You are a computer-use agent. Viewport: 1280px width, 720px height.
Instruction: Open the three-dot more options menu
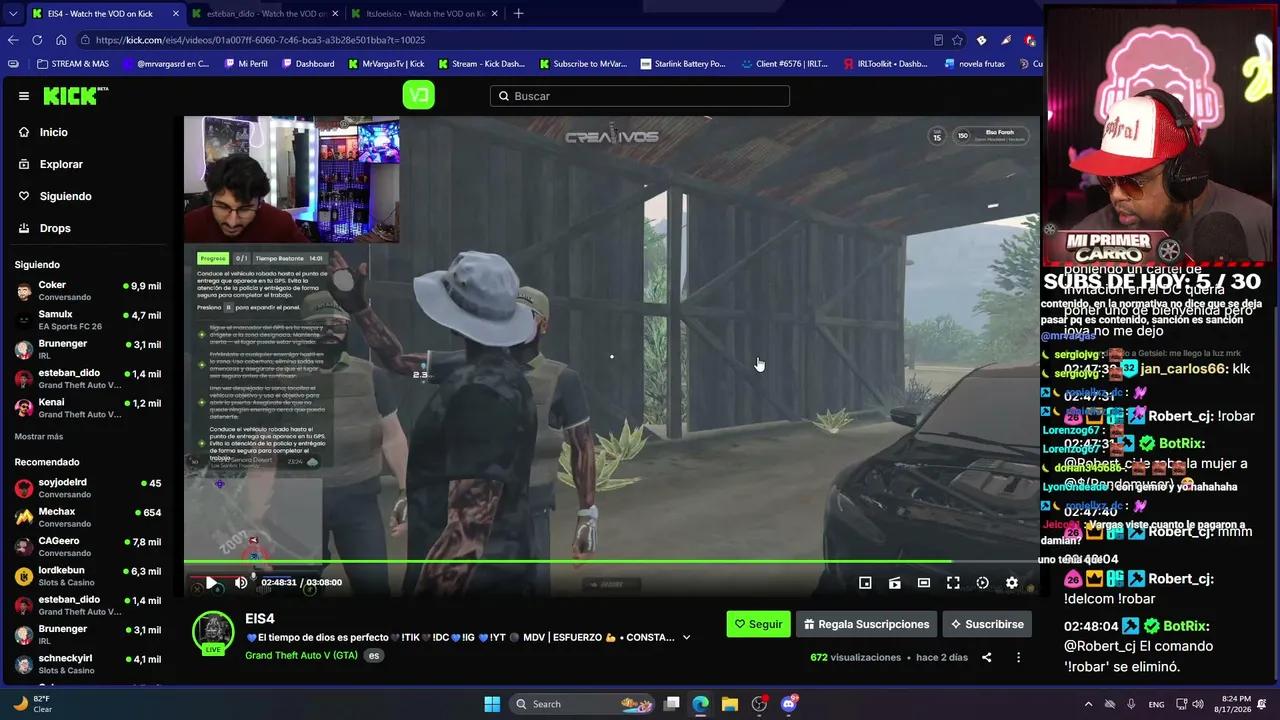[1018, 657]
